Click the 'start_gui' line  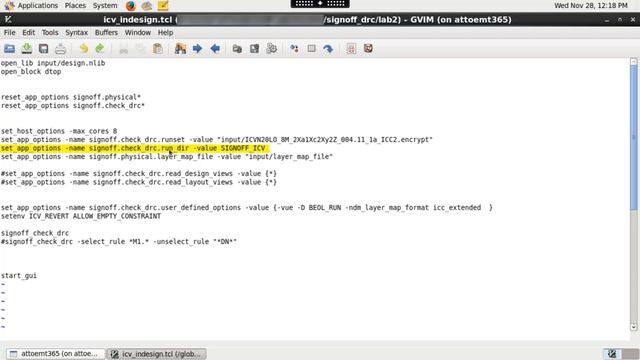(x=19, y=276)
